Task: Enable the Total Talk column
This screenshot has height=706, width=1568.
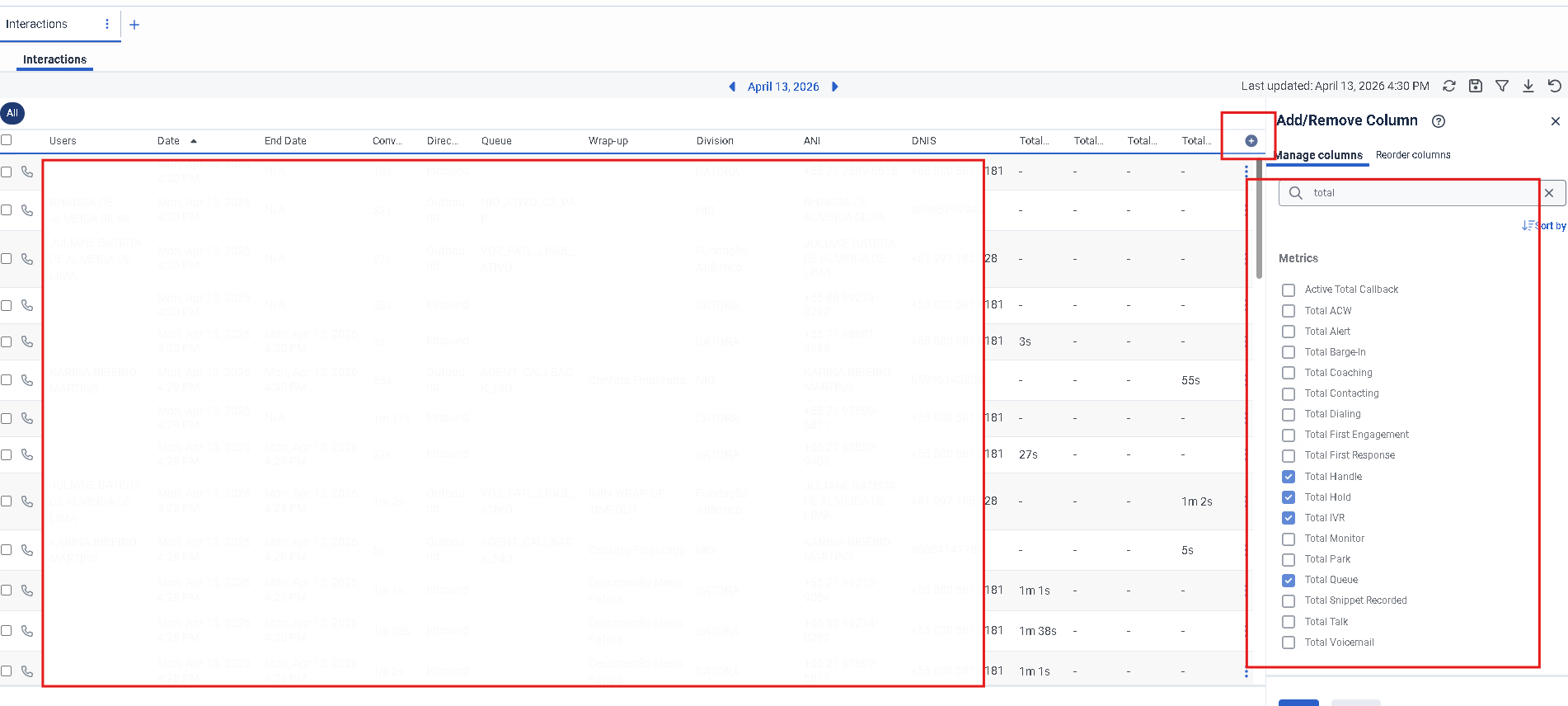Action: pyautogui.click(x=1289, y=622)
